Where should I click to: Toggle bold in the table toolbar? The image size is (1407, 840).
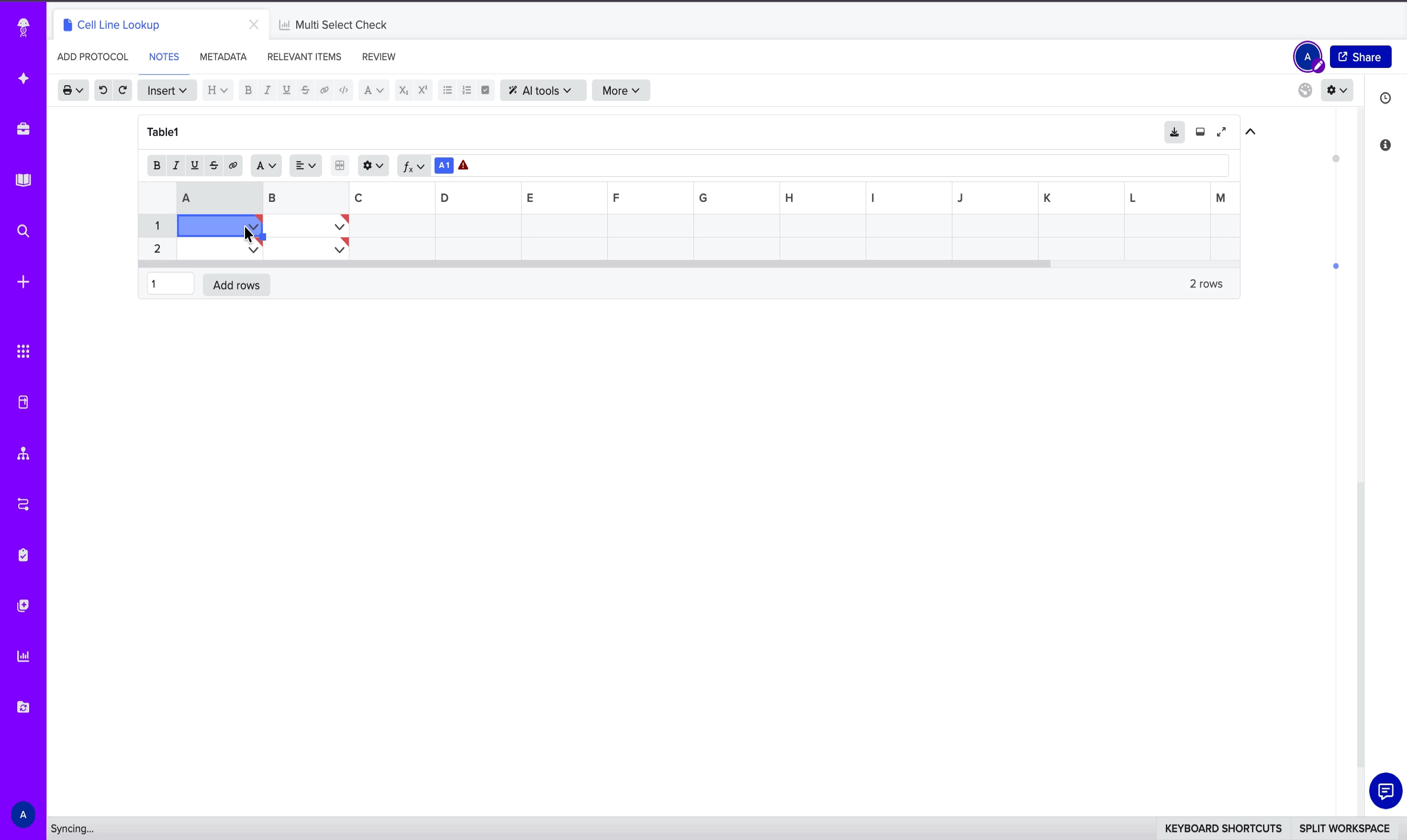pyautogui.click(x=156, y=166)
